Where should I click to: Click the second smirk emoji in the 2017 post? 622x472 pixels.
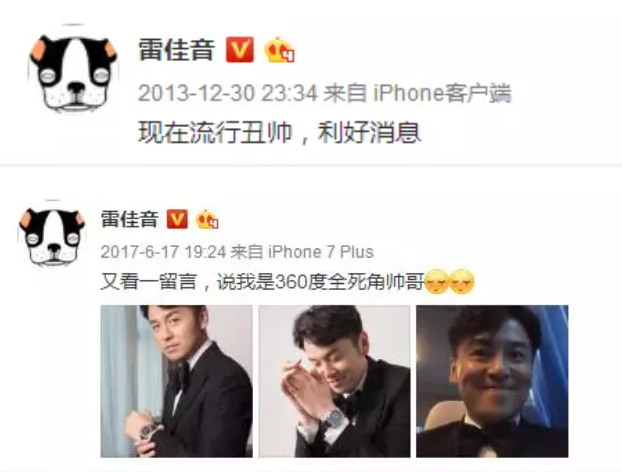[462, 281]
